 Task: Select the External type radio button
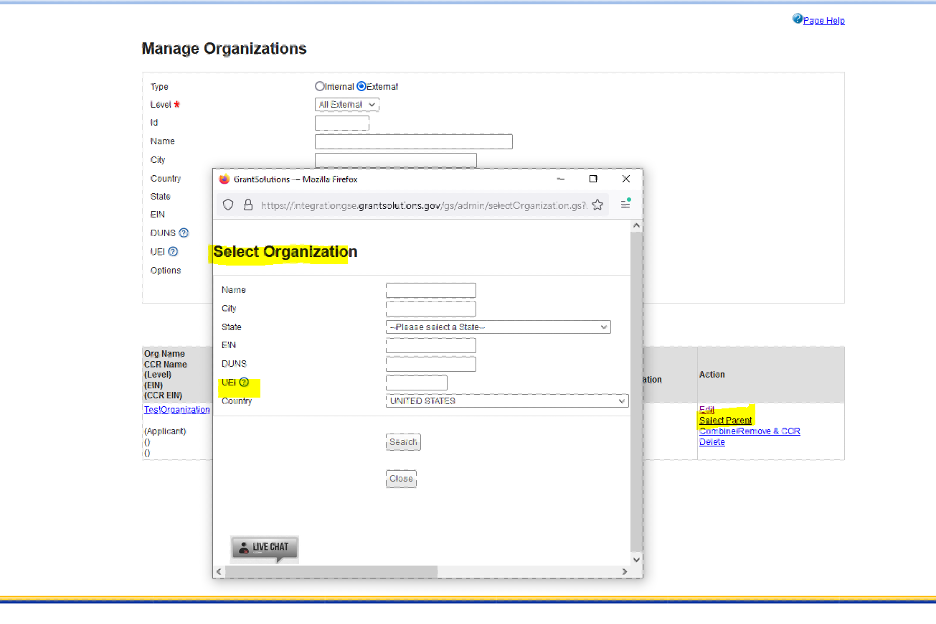[x=362, y=87]
